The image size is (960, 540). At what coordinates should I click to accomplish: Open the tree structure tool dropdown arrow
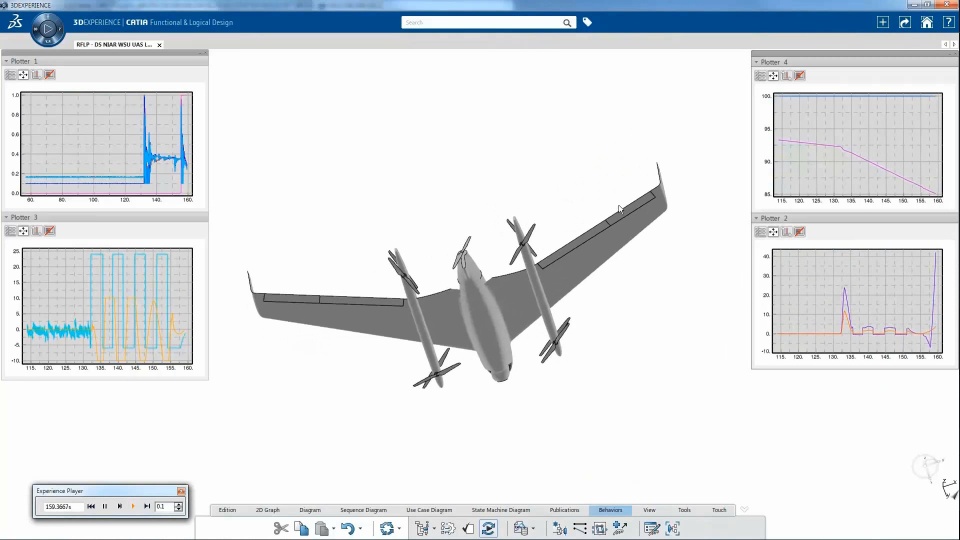coord(433,529)
